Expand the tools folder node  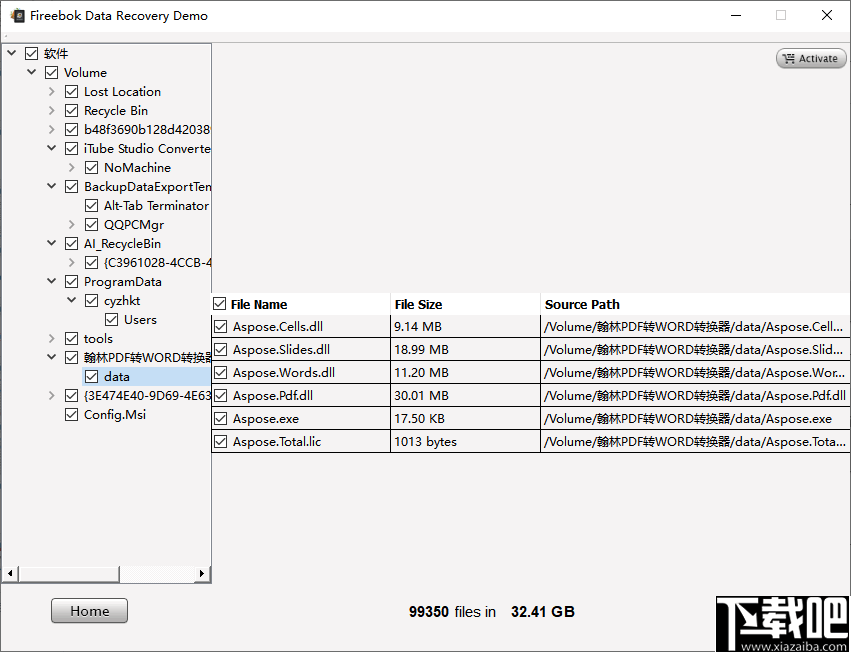tap(51, 338)
